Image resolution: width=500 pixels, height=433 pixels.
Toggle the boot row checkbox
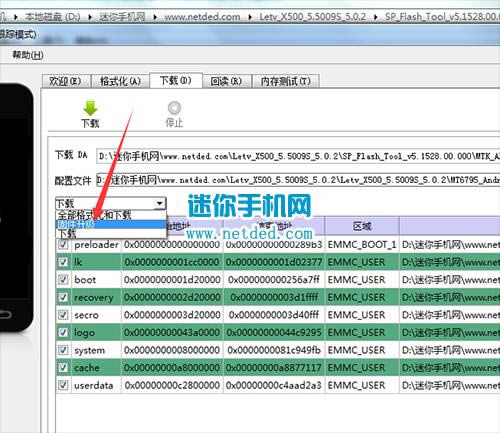pyautogui.click(x=63, y=279)
